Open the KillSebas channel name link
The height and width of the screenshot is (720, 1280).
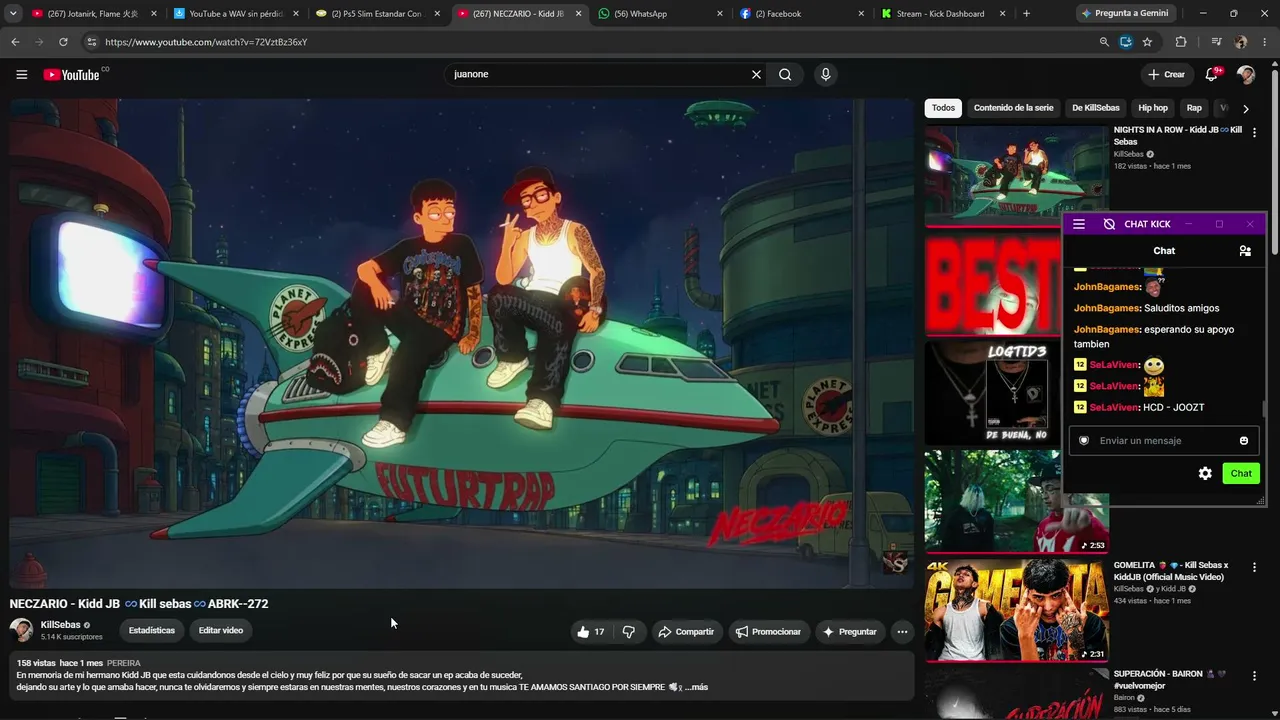coord(61,625)
